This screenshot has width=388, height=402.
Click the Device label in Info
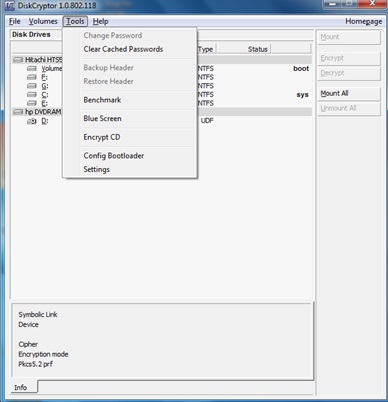[x=28, y=324]
